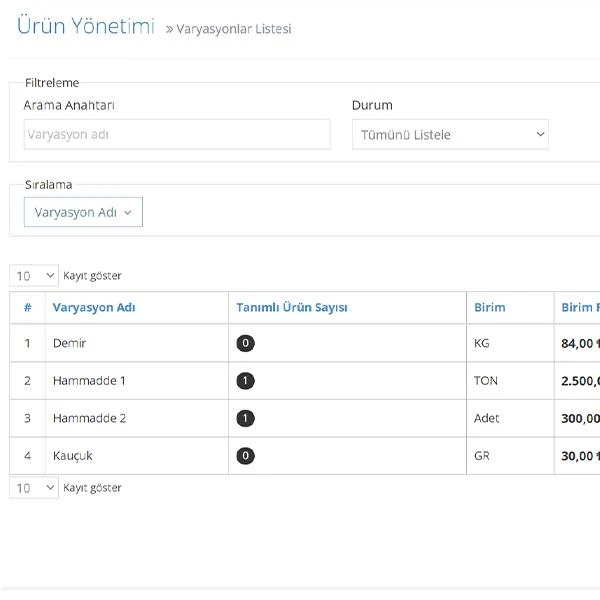Sort by Varyasyon Adı column header
Image resolution: width=600 pixels, height=600 pixels.
click(94, 307)
